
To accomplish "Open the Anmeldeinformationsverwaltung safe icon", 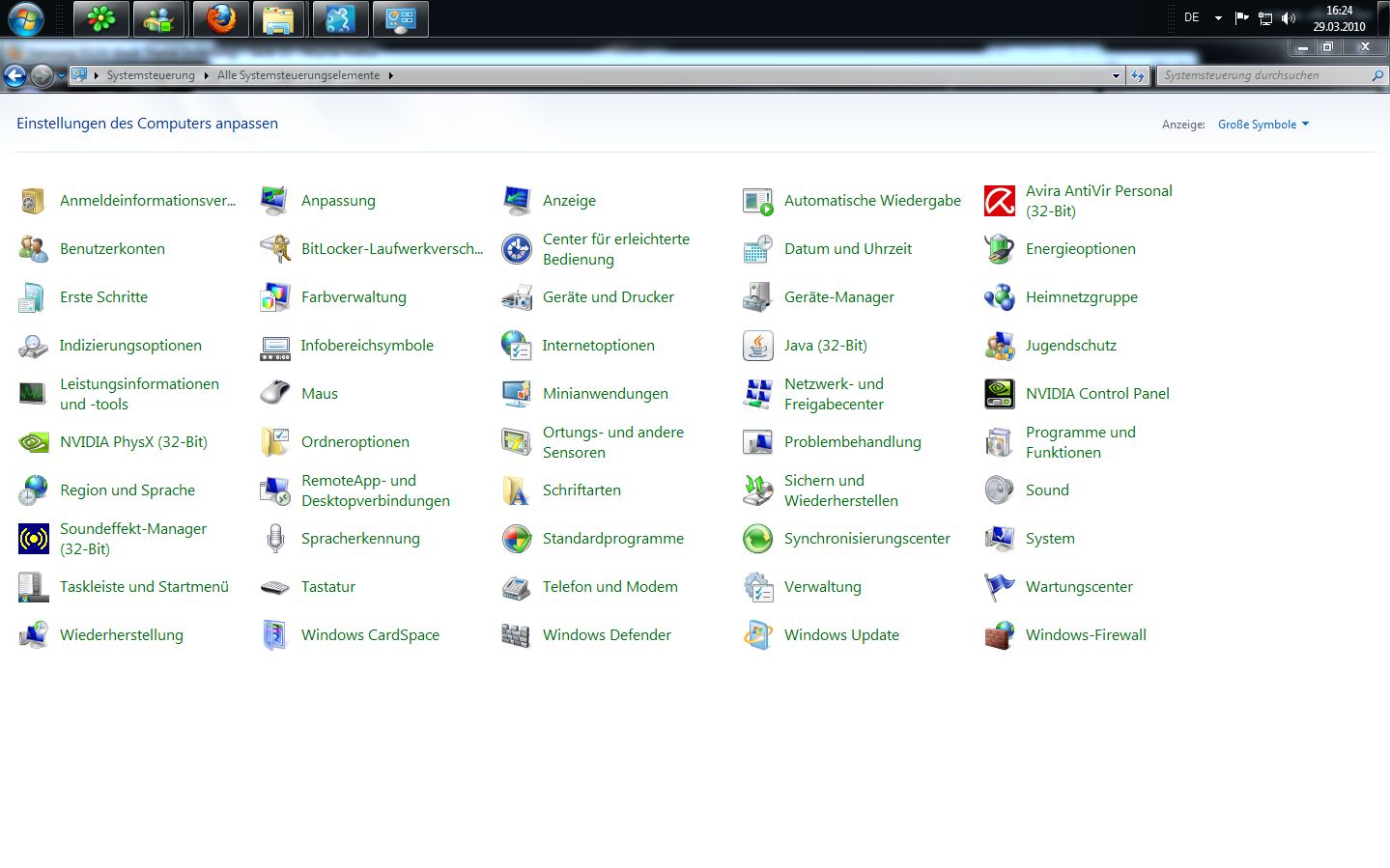I will (33, 201).
